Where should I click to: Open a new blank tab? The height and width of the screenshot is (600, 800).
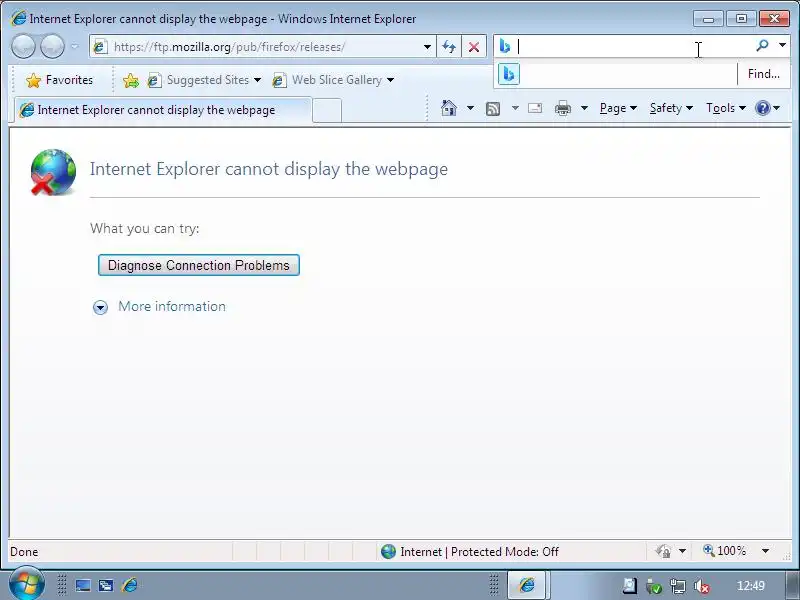pyautogui.click(x=327, y=110)
